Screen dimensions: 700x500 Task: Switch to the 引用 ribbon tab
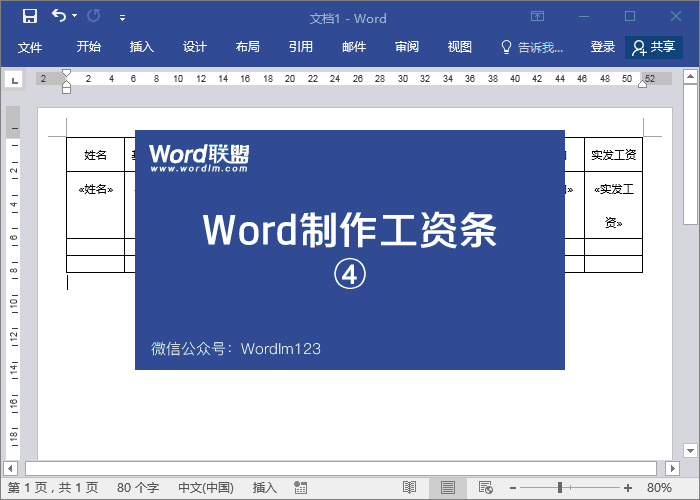(300, 47)
